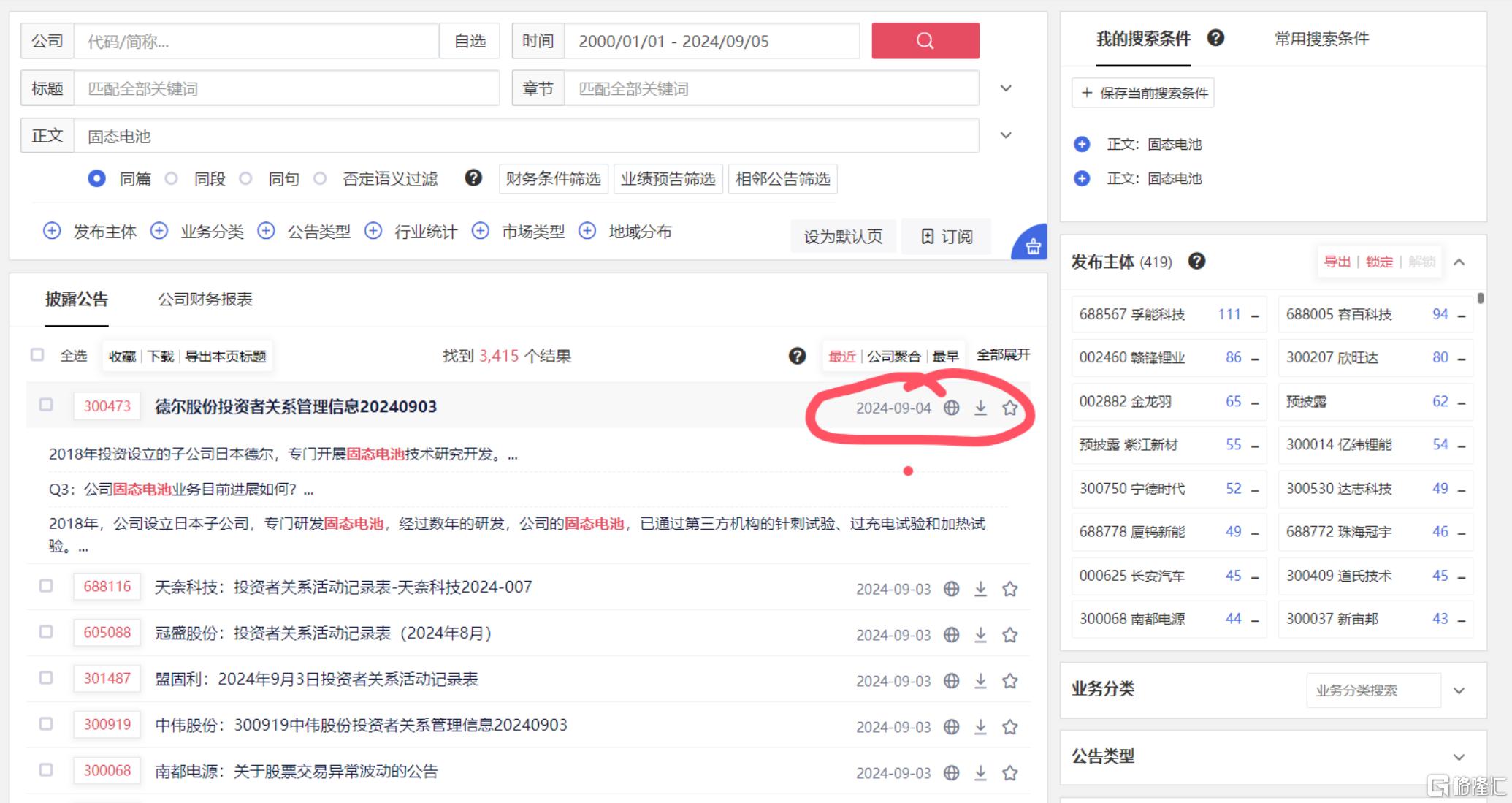Image resolution: width=1512 pixels, height=803 pixels.
Task: Check the box for 605088 冠盛股份 row
Action: pyautogui.click(x=46, y=632)
